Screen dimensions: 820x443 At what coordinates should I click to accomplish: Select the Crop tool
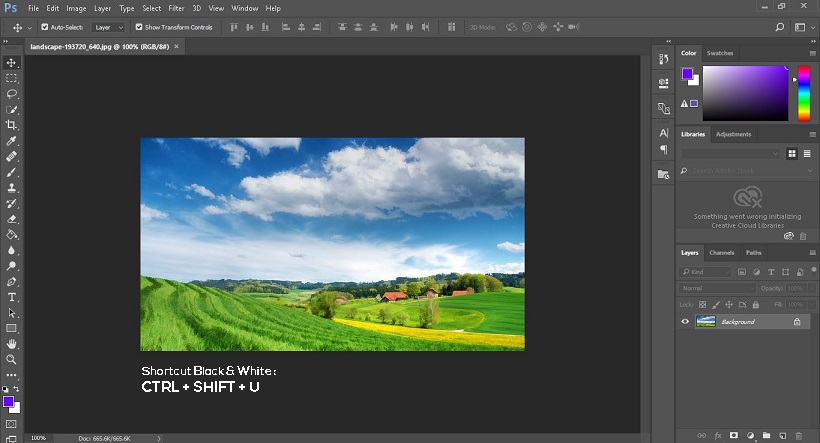click(12, 125)
